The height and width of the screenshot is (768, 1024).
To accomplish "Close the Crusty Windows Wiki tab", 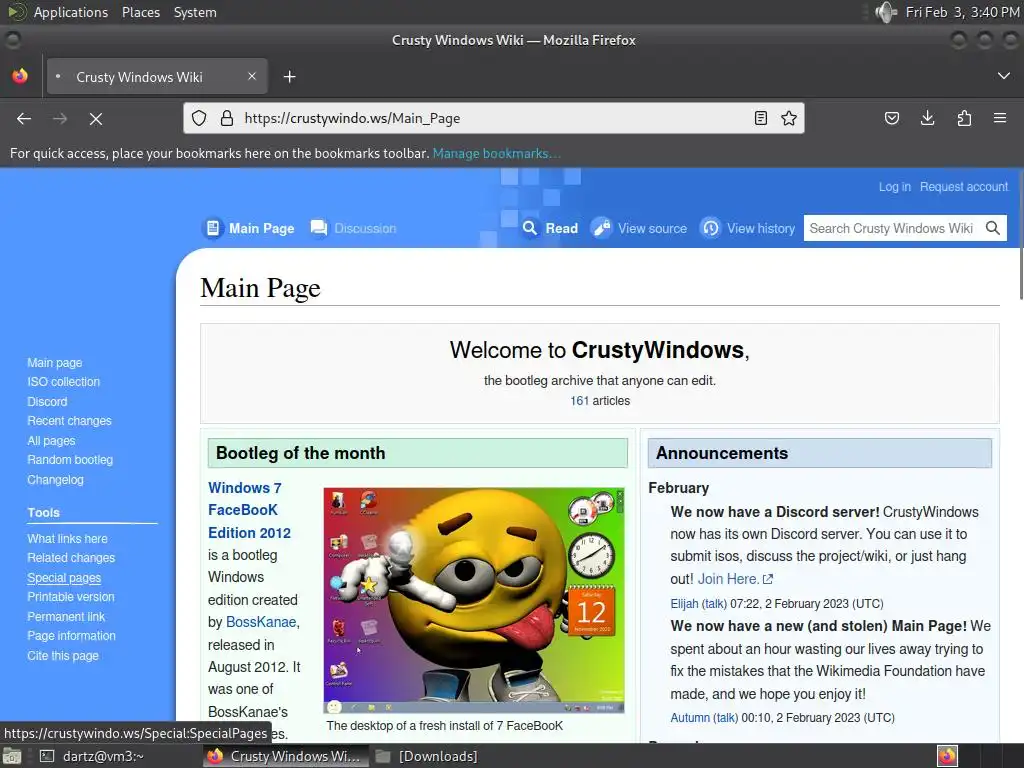I will (251, 76).
